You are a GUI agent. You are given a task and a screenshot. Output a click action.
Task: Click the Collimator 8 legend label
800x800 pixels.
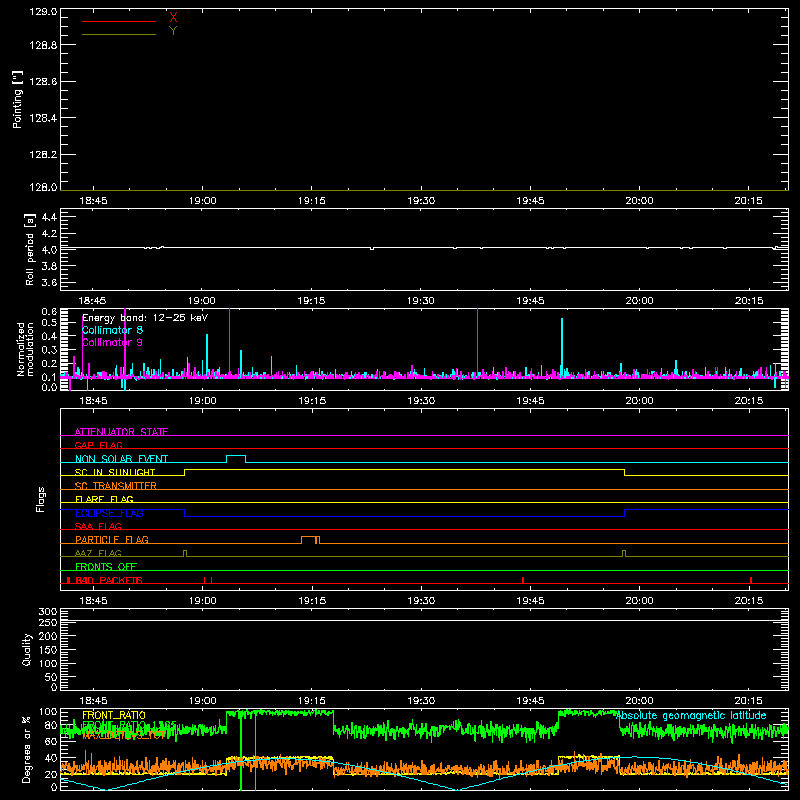pyautogui.click(x=112, y=330)
